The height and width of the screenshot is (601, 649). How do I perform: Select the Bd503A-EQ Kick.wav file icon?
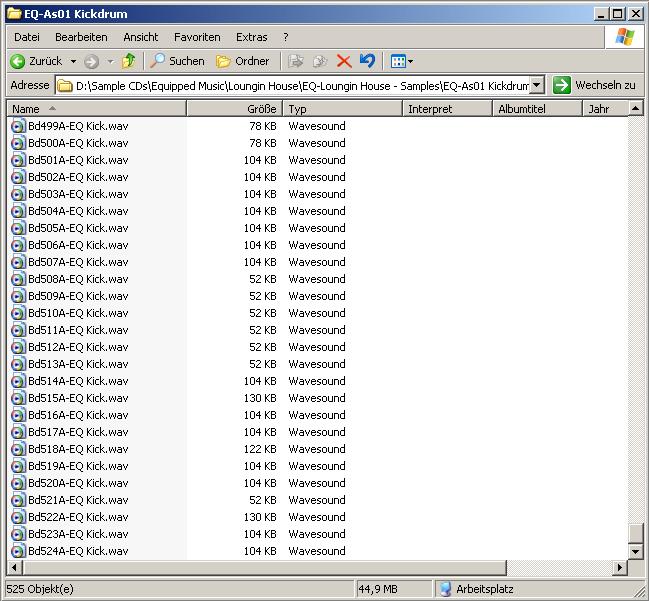click(x=18, y=194)
